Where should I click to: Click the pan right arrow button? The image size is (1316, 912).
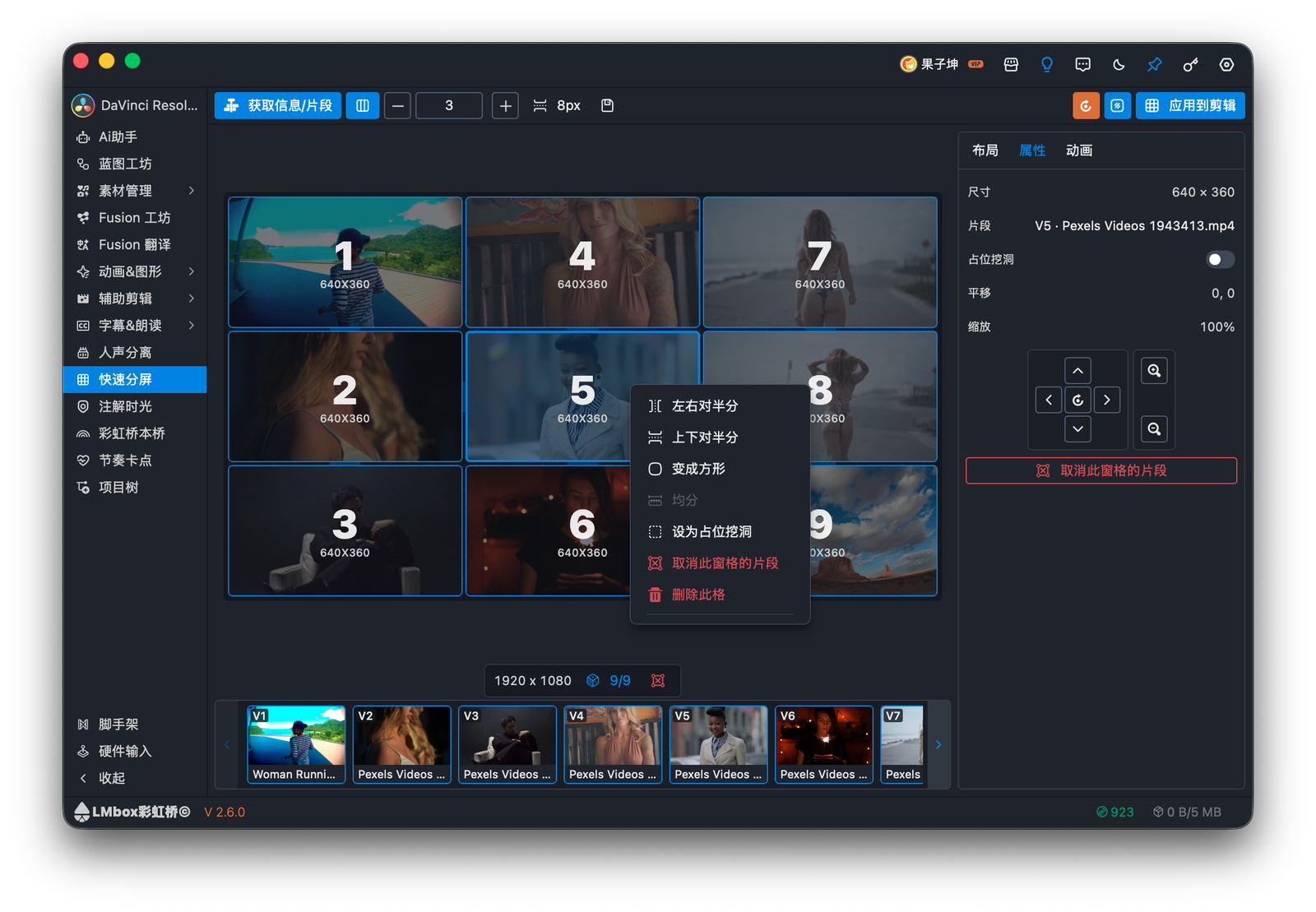click(1107, 400)
